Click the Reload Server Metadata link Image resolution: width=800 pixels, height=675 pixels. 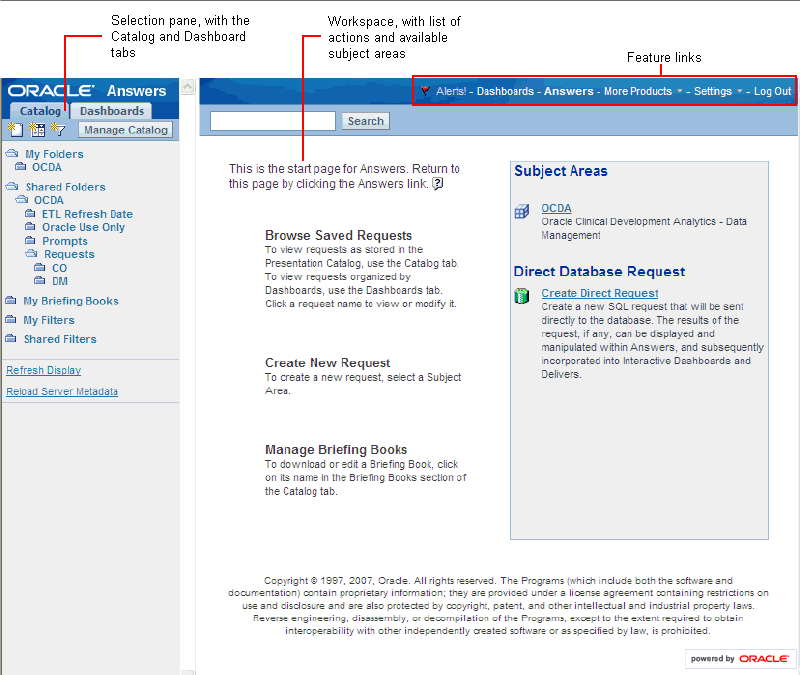[62, 391]
